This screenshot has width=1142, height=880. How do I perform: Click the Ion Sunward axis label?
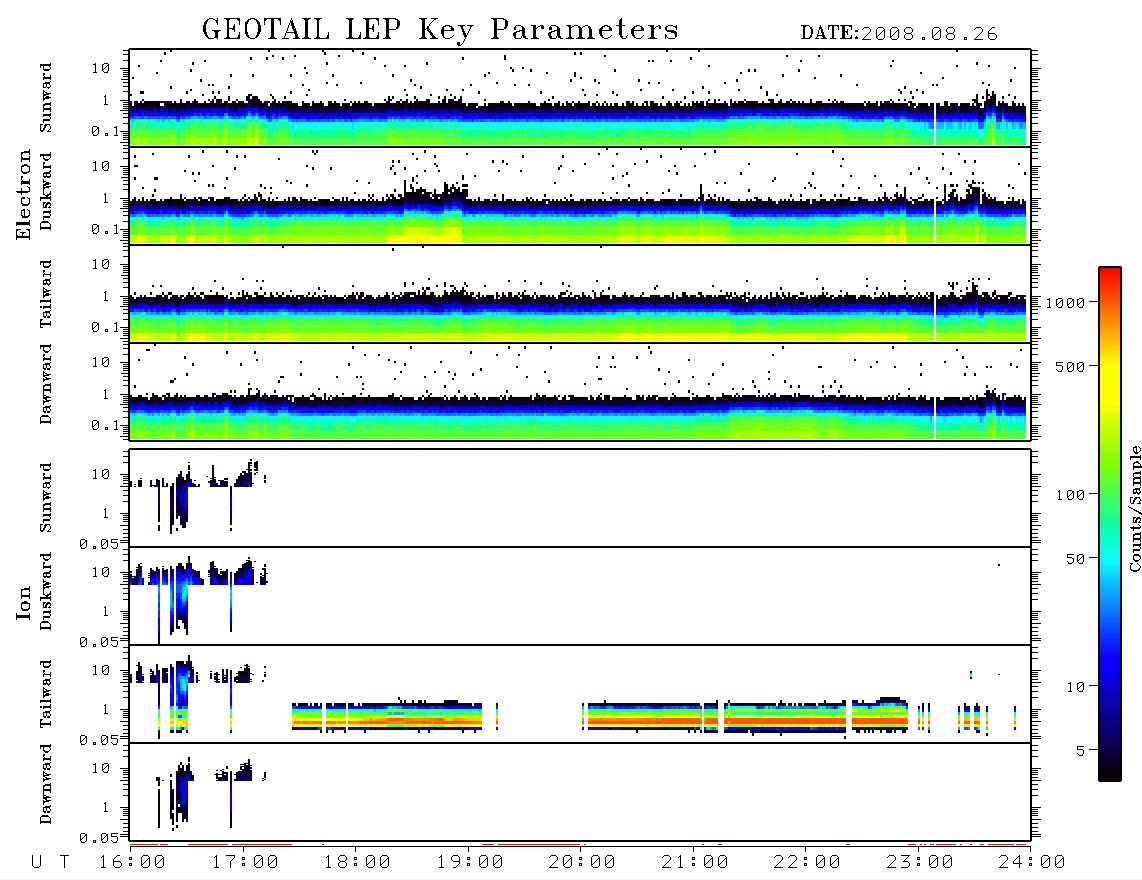click(46, 498)
